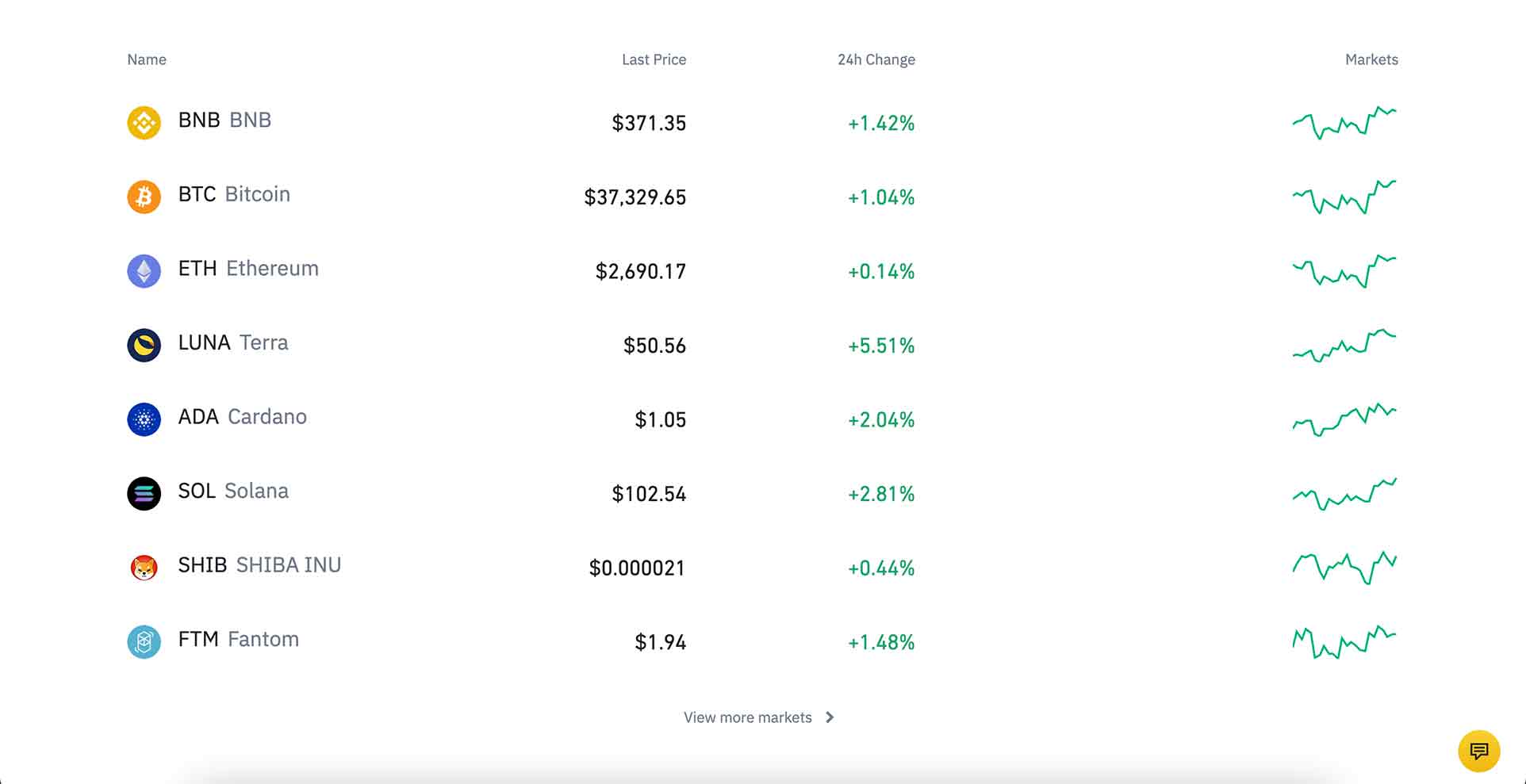The width and height of the screenshot is (1526, 784).
Task: Click the LUNA market sparkline chart
Action: (x=1344, y=345)
